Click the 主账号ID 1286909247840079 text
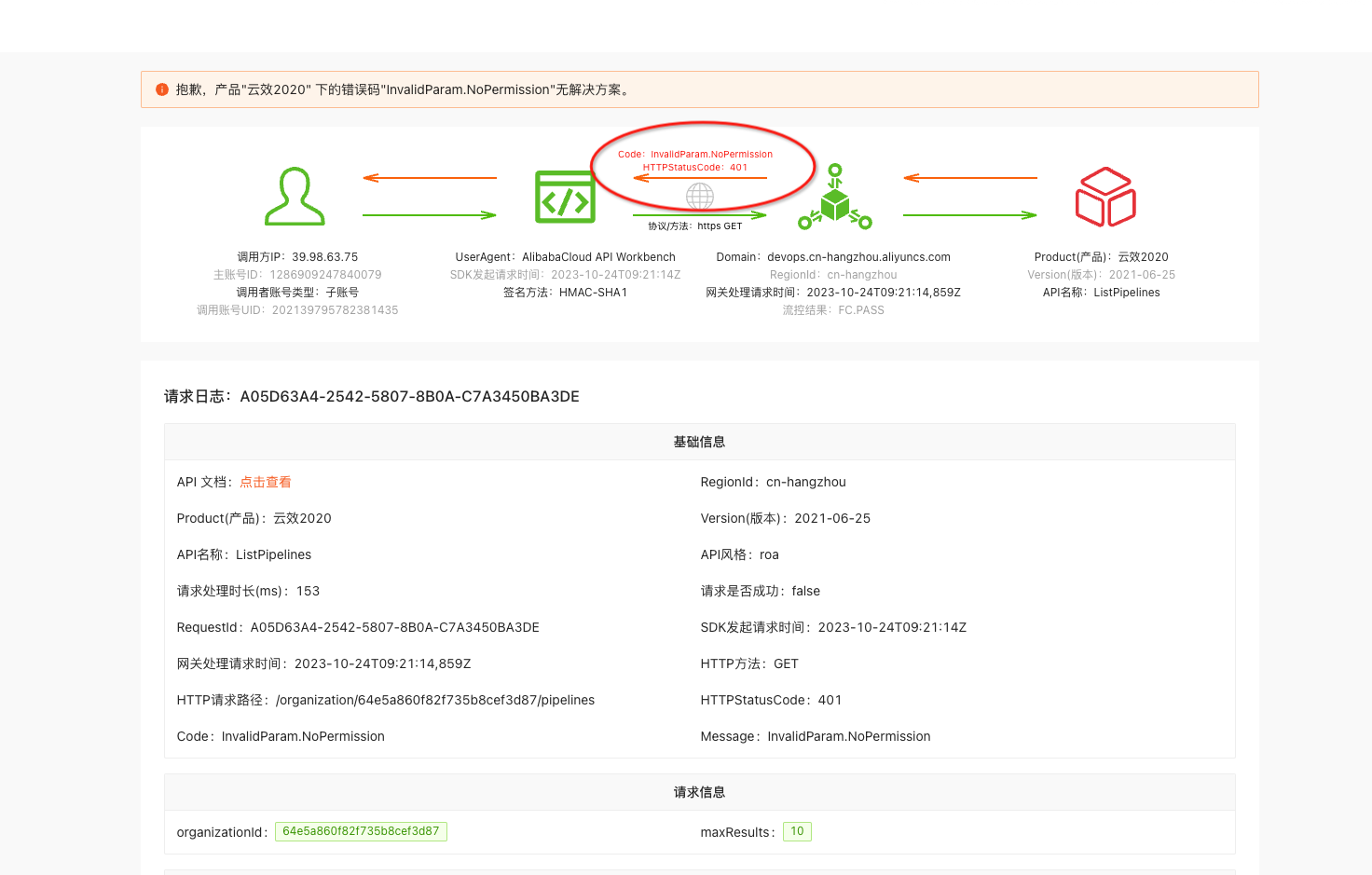This screenshot has width=1372, height=875. point(297,275)
